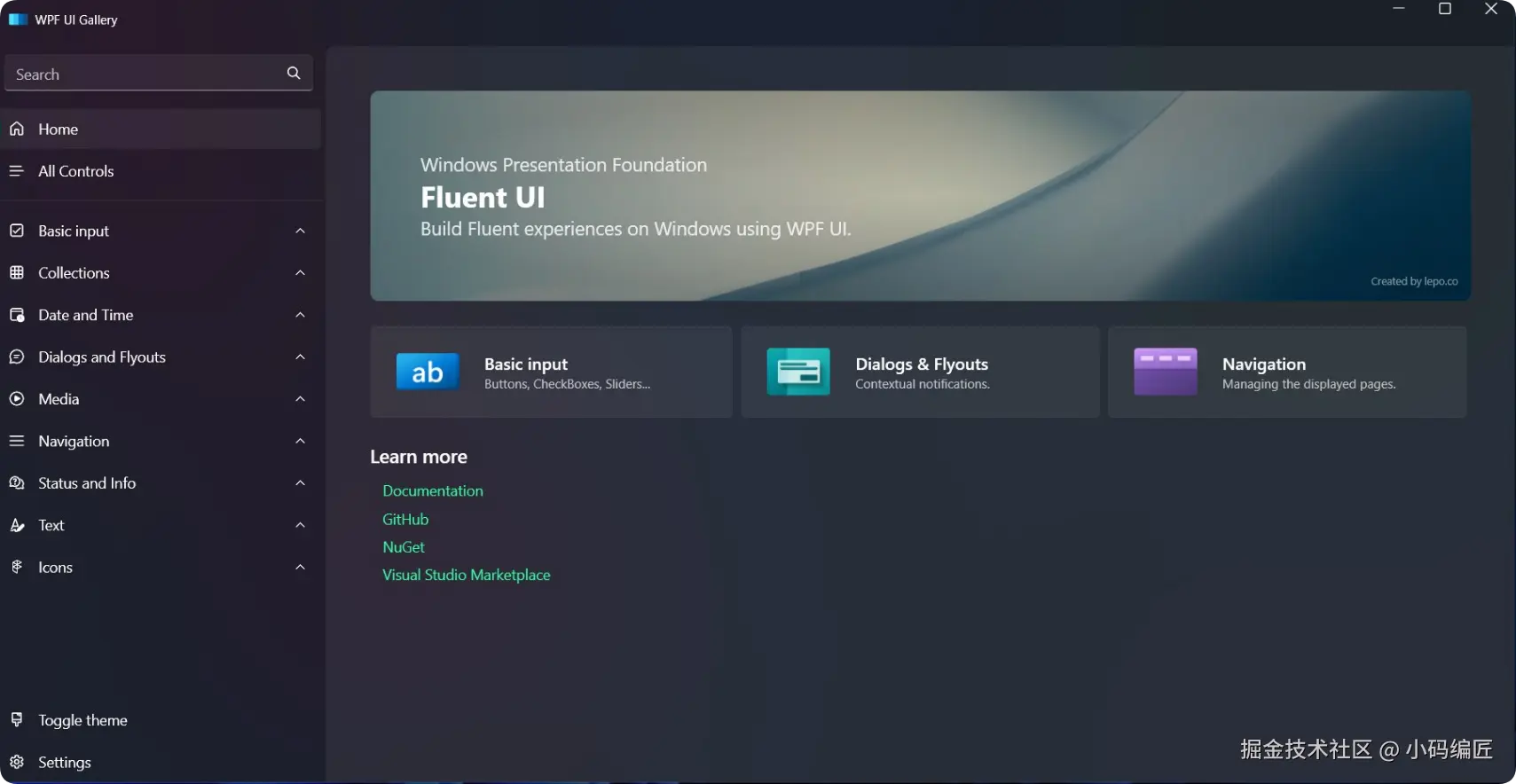Maximize the WPF UI Gallery window
The height and width of the screenshot is (784, 1516).
point(1445,9)
